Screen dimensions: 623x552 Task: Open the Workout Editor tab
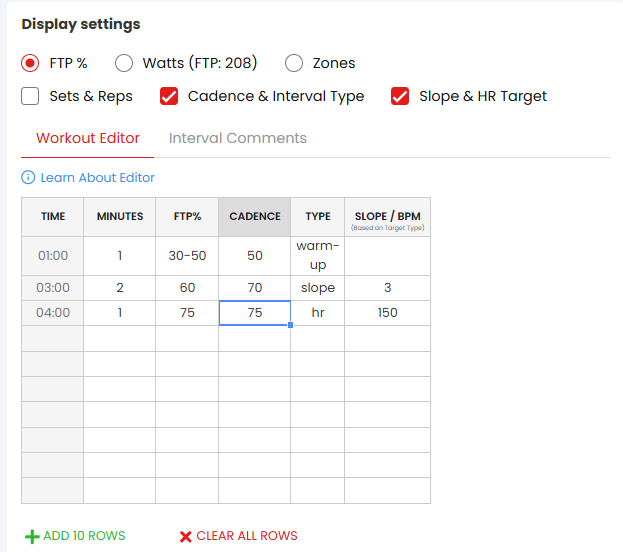point(88,138)
